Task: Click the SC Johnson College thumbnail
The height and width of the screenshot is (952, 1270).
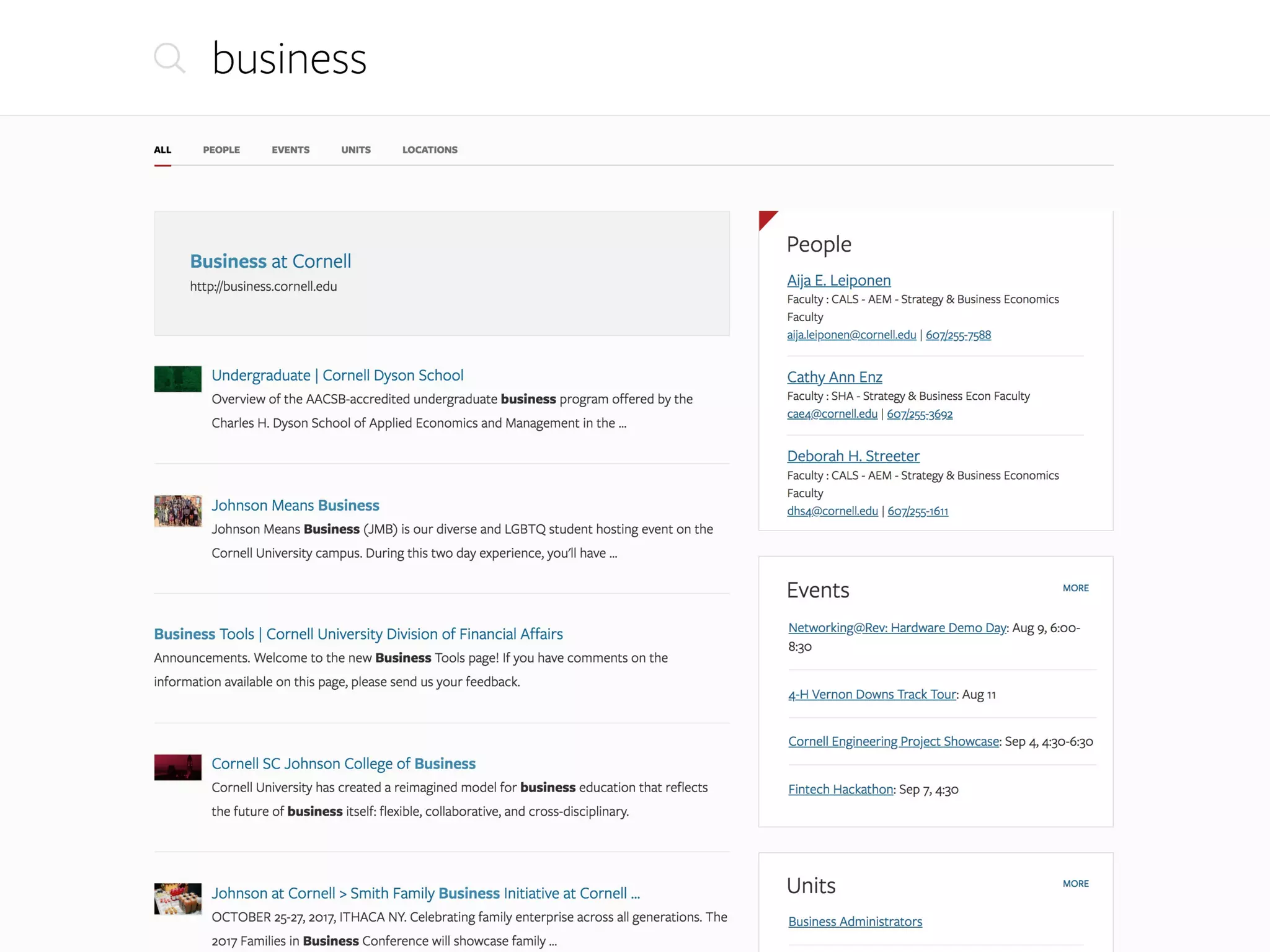Action: point(178,767)
